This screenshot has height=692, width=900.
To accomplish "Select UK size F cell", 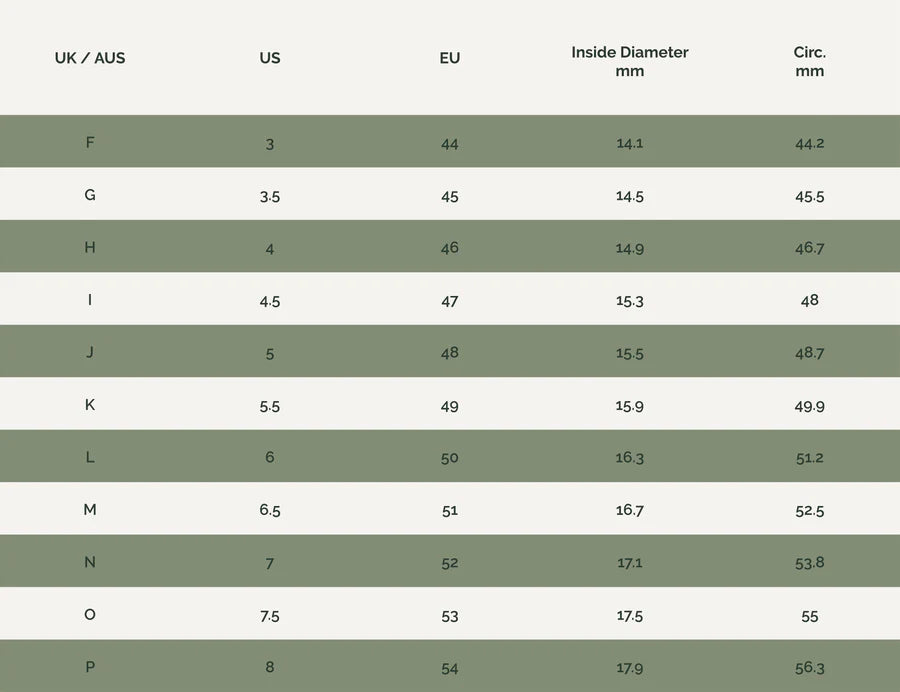I will (x=90, y=142).
